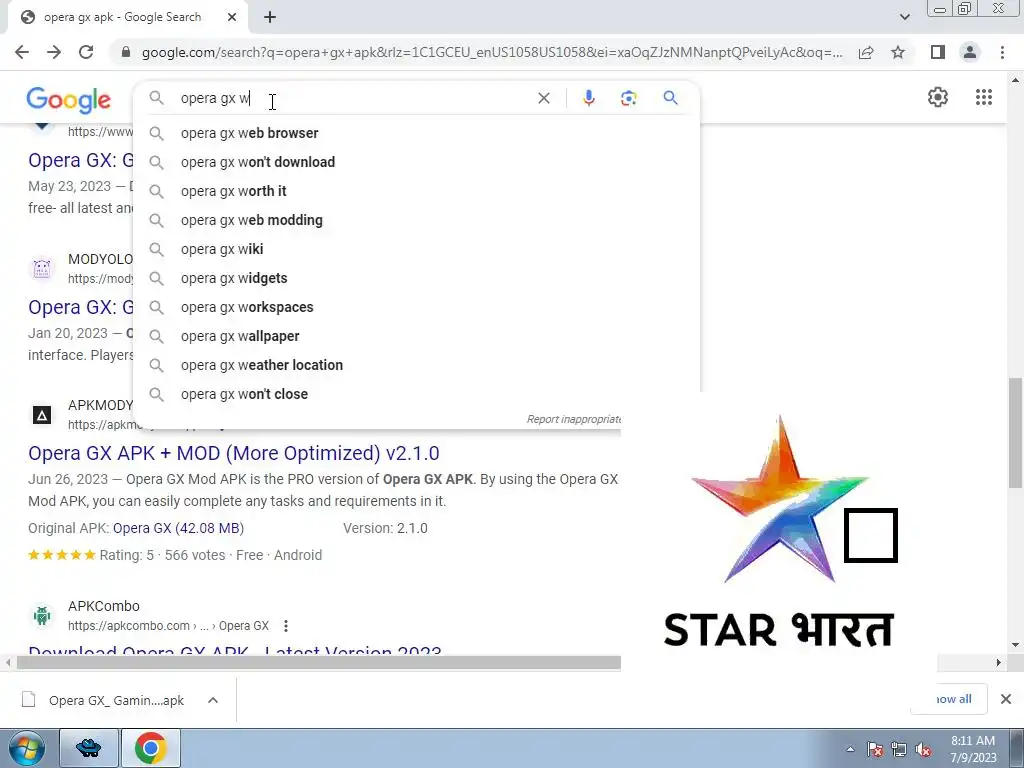
Task: Select suggestion 'opera gx web browser'
Action: tap(416, 133)
